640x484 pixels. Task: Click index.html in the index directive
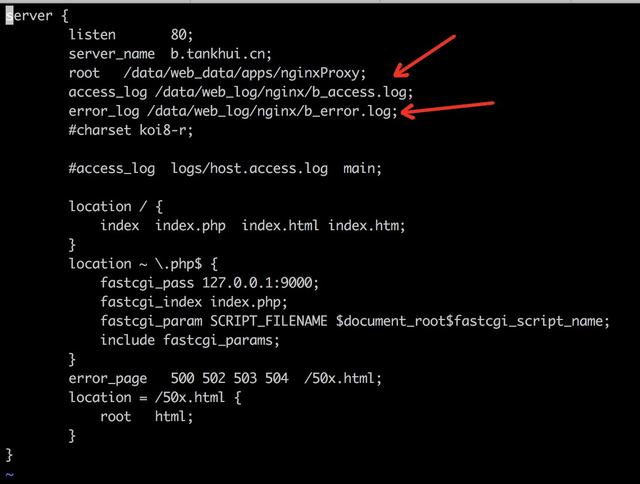[x=280, y=226]
